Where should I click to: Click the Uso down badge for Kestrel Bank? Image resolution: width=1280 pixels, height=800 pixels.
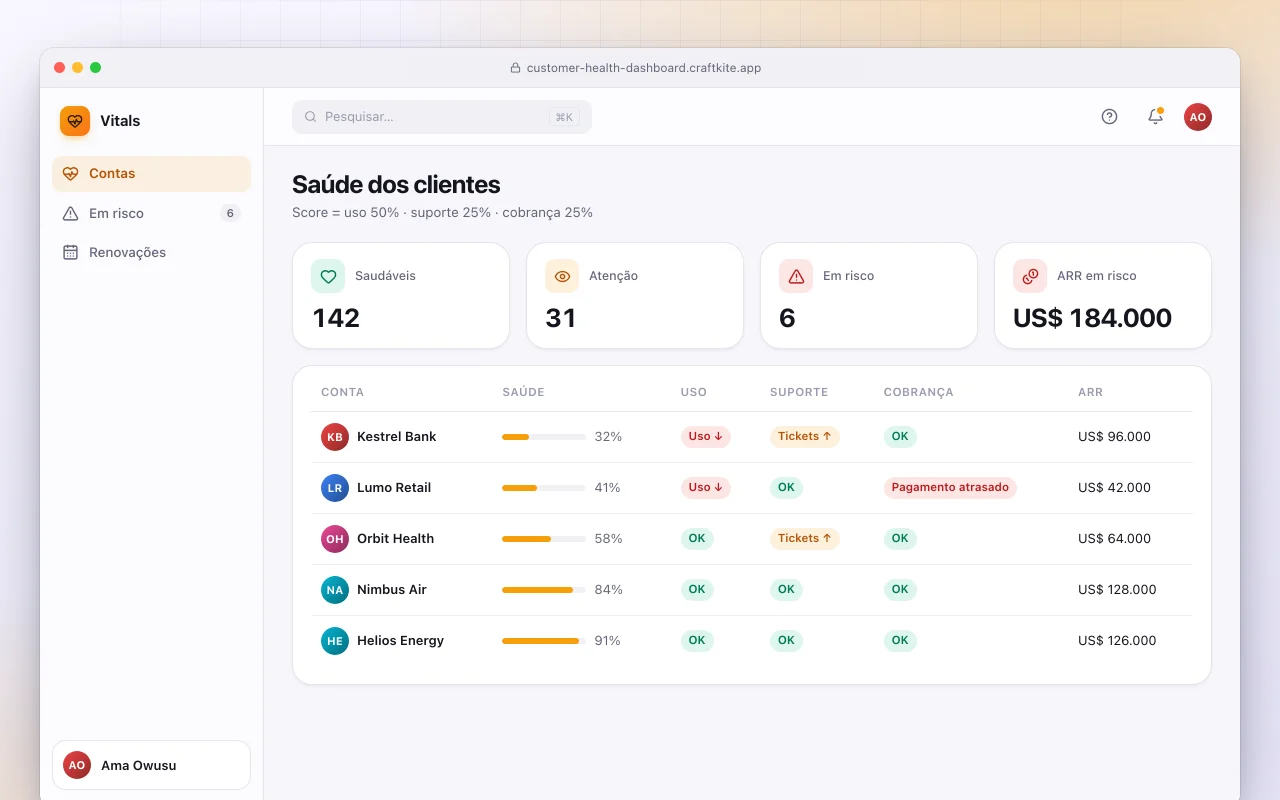coord(706,437)
